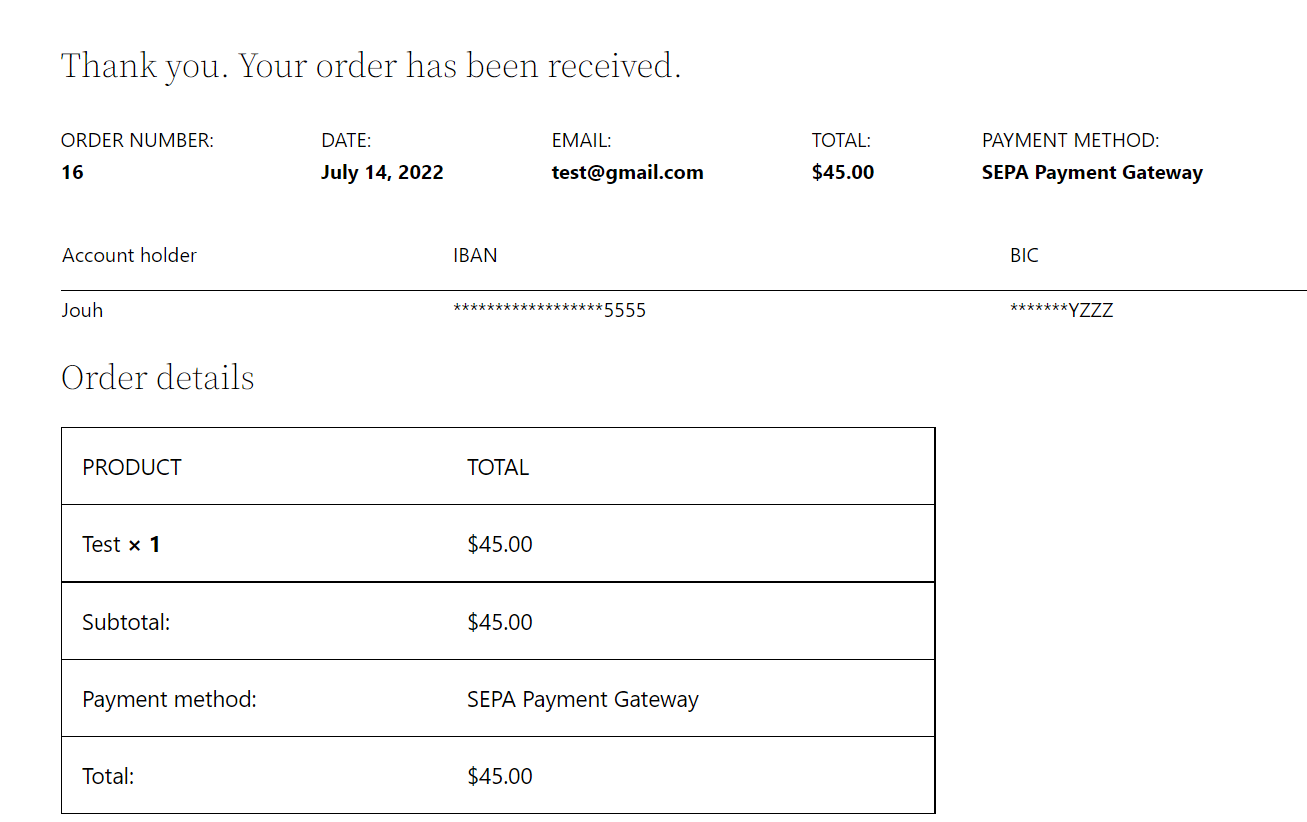Click the Subtotal: row label
The height and width of the screenshot is (822, 1307).
(126, 623)
